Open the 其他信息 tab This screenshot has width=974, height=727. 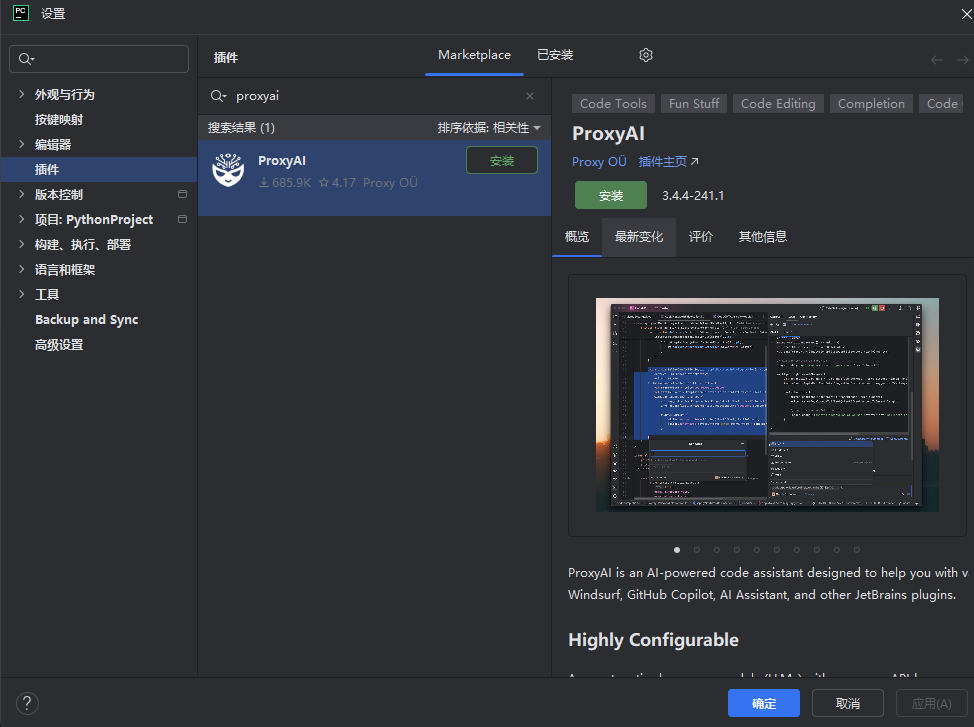(763, 237)
